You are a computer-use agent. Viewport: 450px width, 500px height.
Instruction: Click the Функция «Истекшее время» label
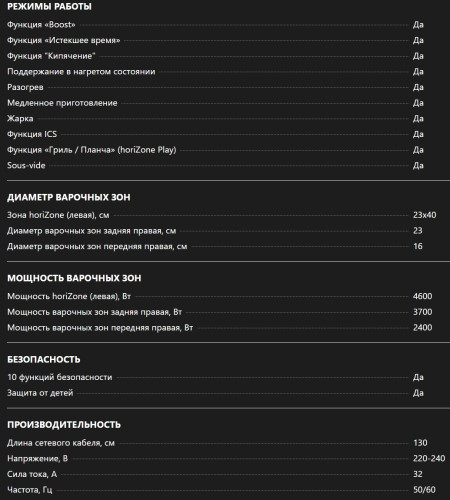click(64, 40)
